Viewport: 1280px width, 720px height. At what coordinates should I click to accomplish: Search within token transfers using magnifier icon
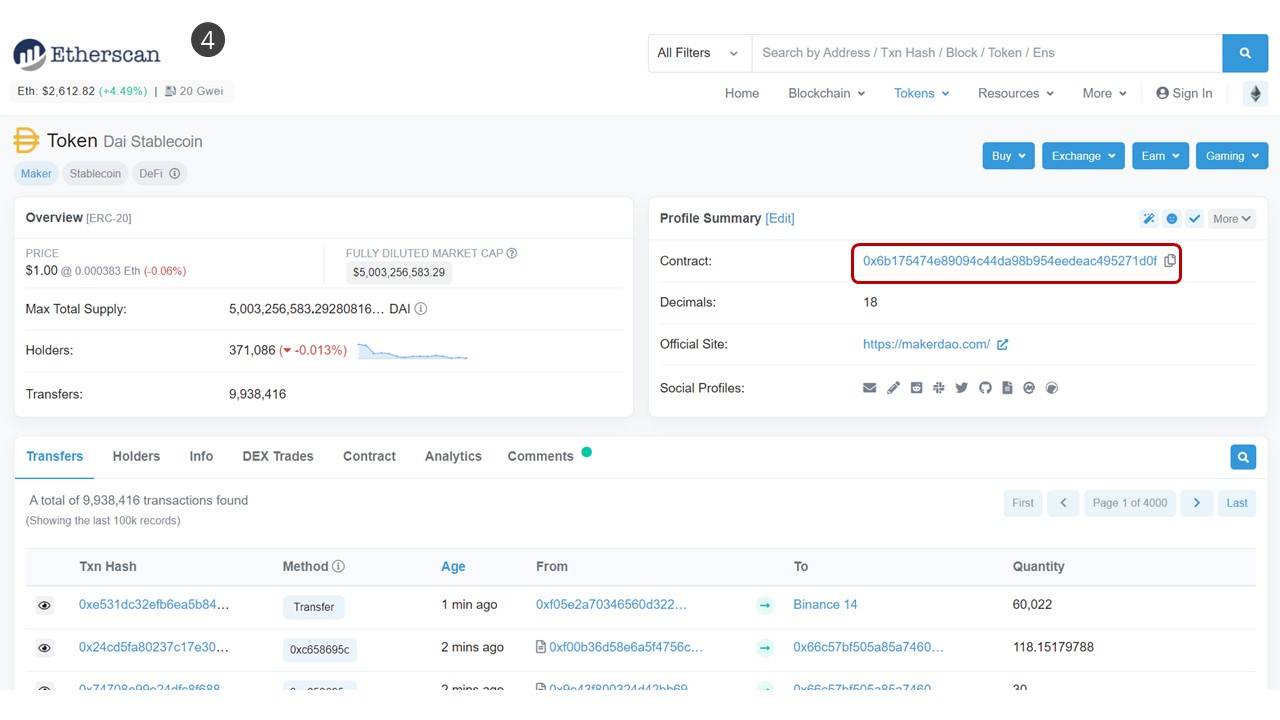click(1242, 457)
